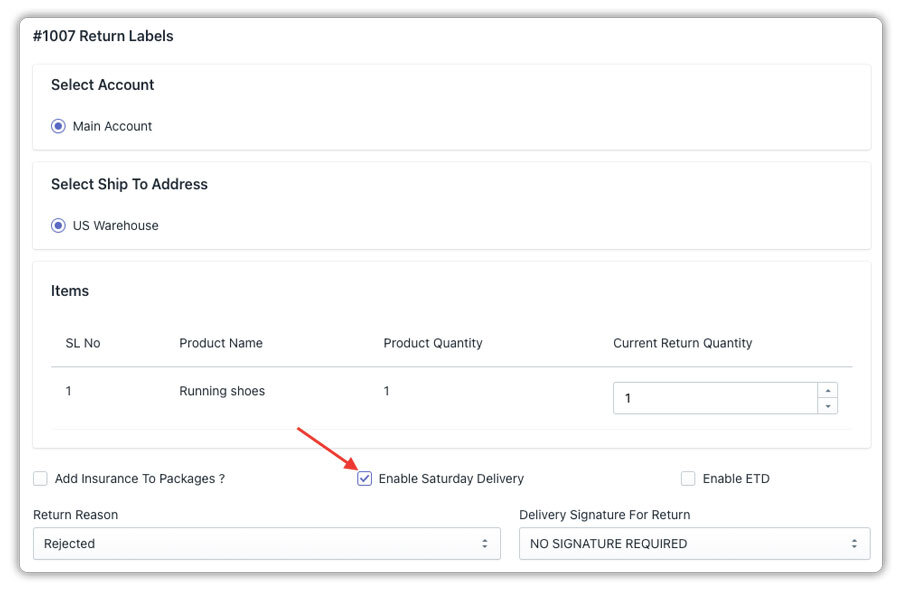
Task: Select the US Warehouse radio button
Action: click(x=58, y=225)
